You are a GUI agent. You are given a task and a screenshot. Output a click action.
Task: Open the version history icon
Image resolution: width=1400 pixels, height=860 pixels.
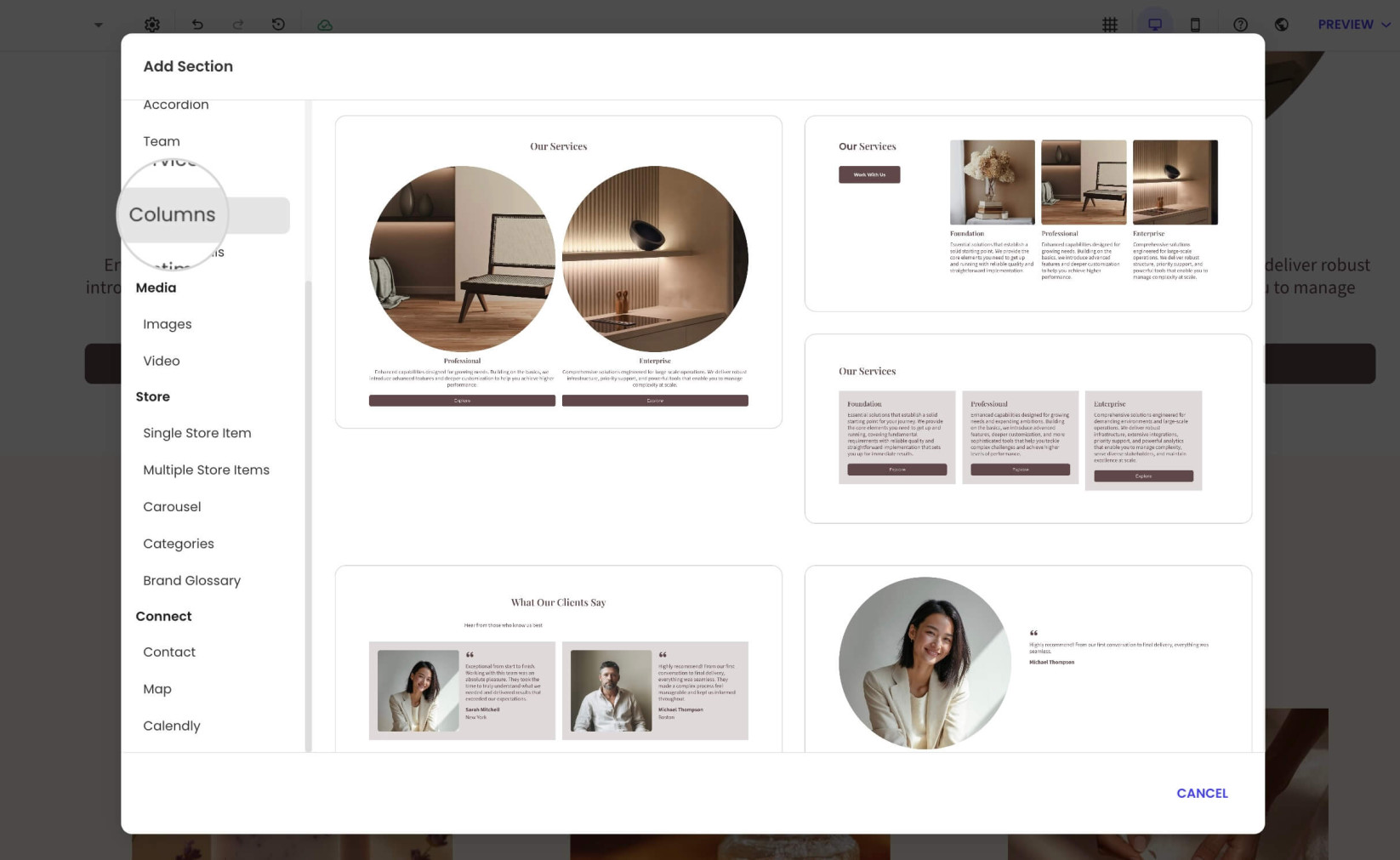tap(278, 25)
